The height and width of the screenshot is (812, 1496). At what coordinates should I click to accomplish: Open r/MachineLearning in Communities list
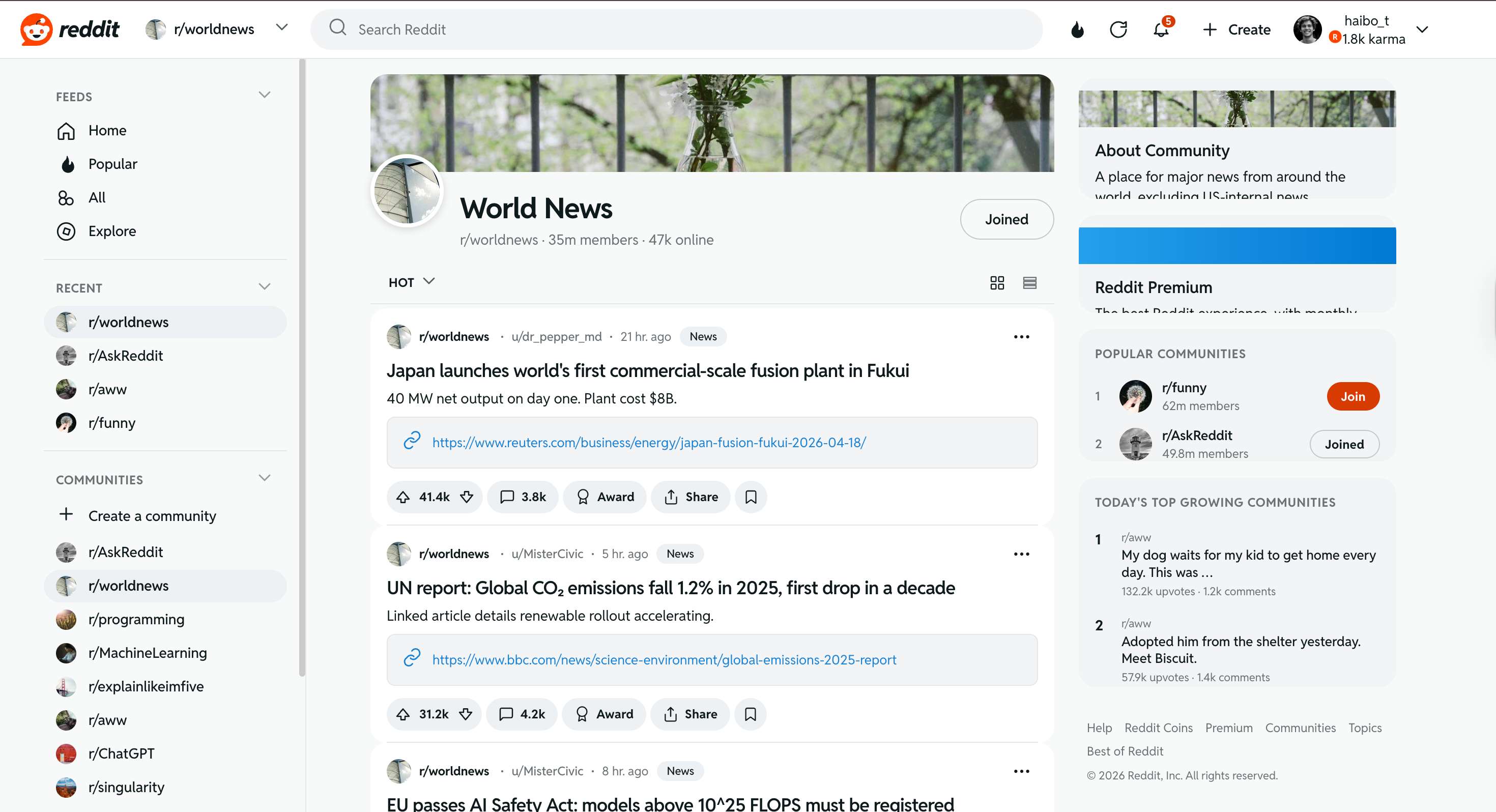(x=165, y=653)
